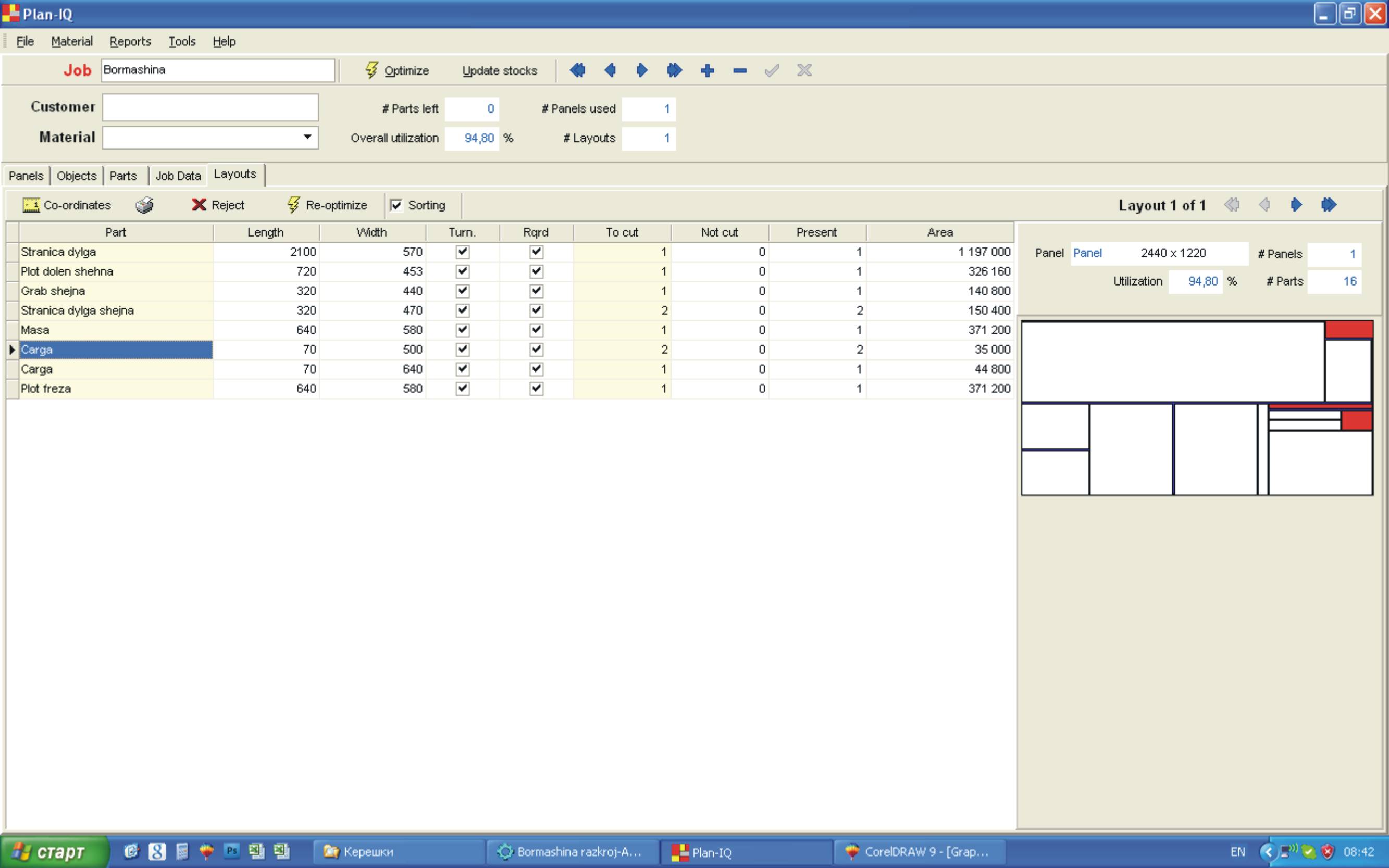The height and width of the screenshot is (868, 1389).
Task: Click the delete record minus icon
Action: click(x=739, y=71)
